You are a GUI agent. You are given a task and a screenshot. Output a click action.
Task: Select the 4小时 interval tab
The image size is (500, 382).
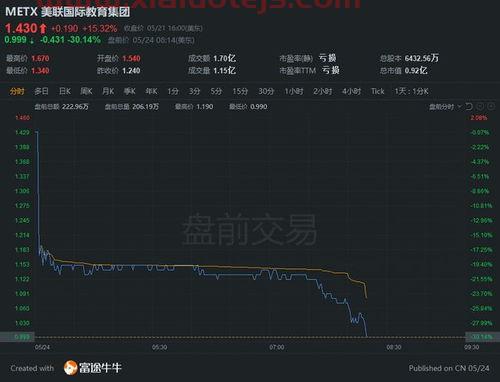(x=351, y=91)
